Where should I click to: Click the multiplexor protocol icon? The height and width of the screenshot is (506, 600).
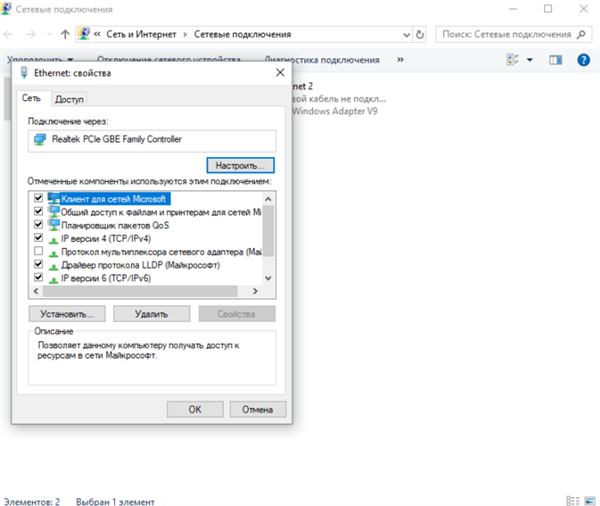tap(53, 253)
